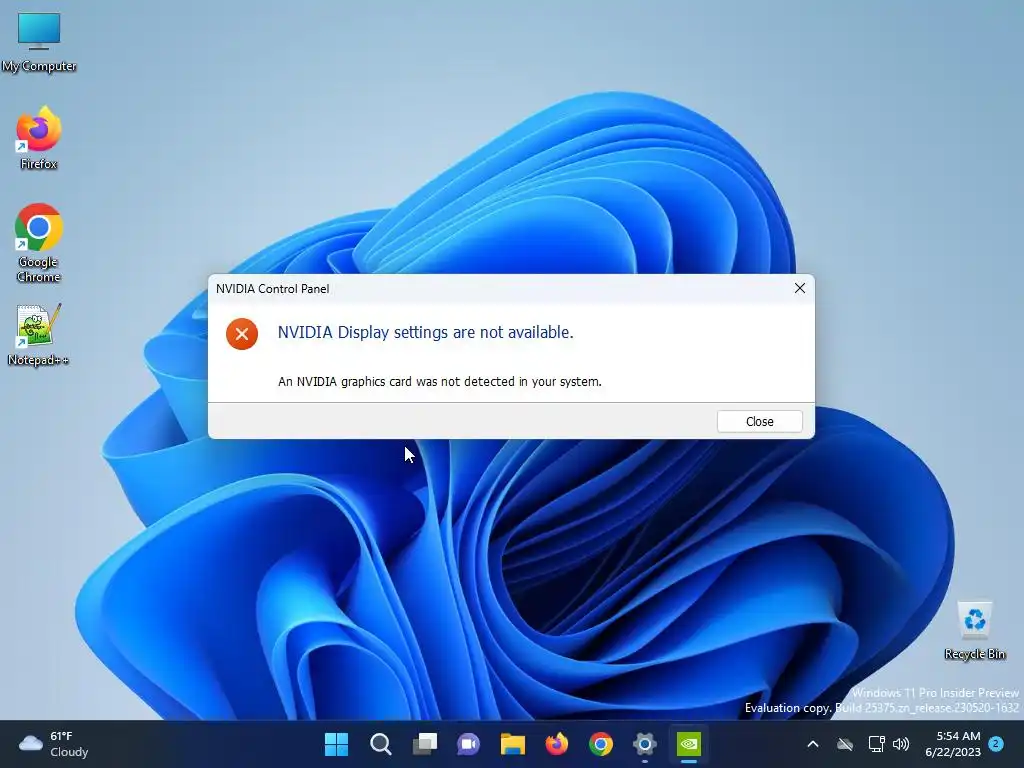Open network status tray icon
This screenshot has height=768, width=1024.
pos(876,744)
